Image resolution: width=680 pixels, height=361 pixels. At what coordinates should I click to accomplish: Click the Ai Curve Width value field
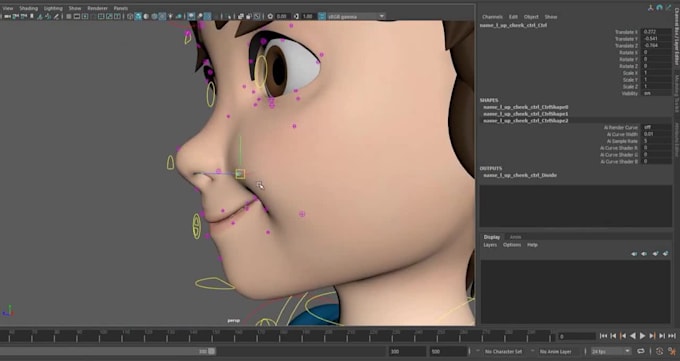[657, 134]
